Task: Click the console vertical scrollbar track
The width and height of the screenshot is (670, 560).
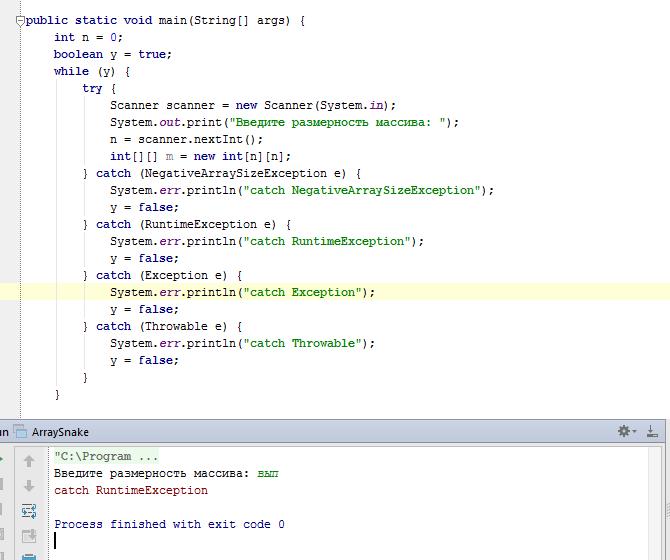Action: point(655,504)
